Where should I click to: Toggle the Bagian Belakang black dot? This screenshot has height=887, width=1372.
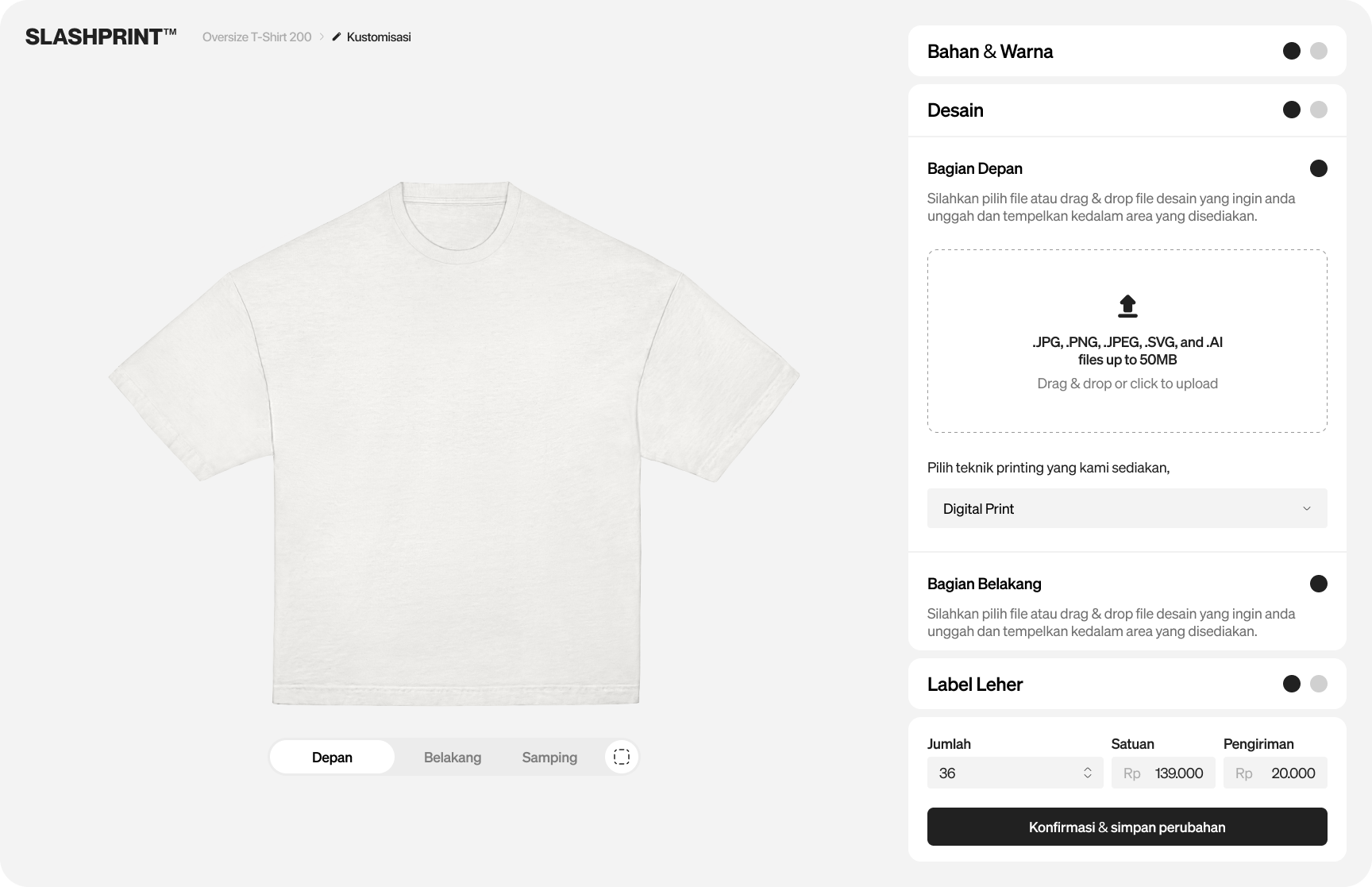coord(1319,584)
